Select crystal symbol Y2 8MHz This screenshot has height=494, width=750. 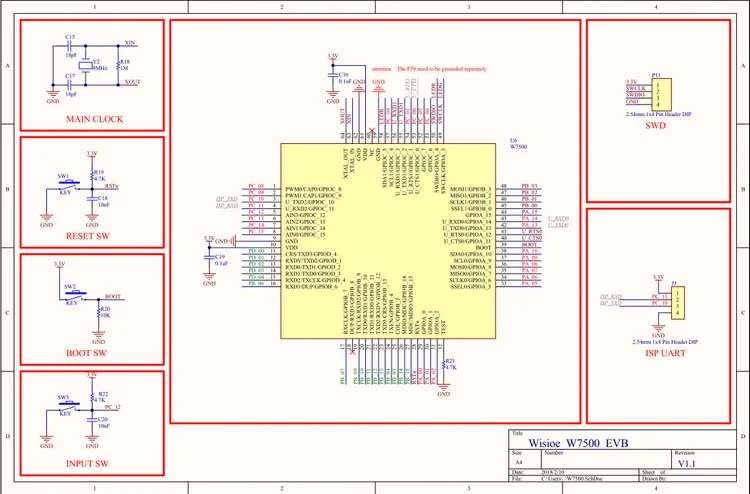click(x=86, y=66)
